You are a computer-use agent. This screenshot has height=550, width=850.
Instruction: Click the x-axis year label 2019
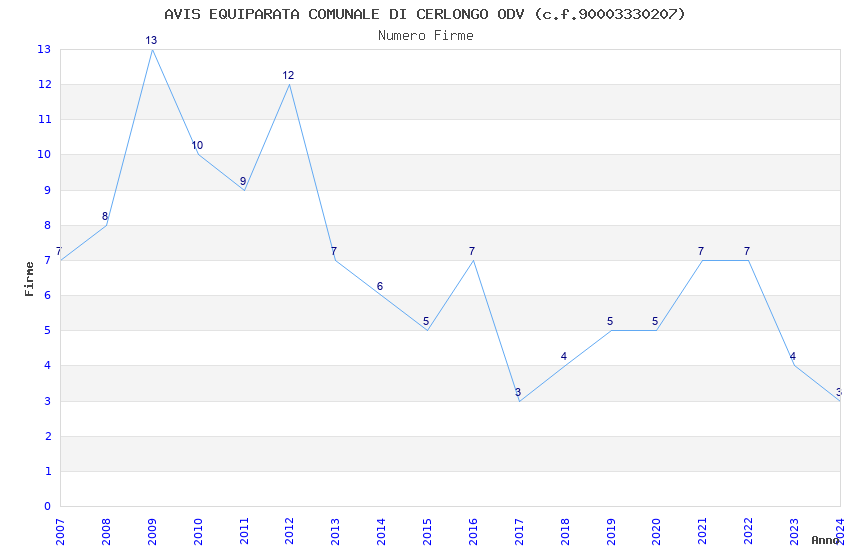(x=611, y=532)
